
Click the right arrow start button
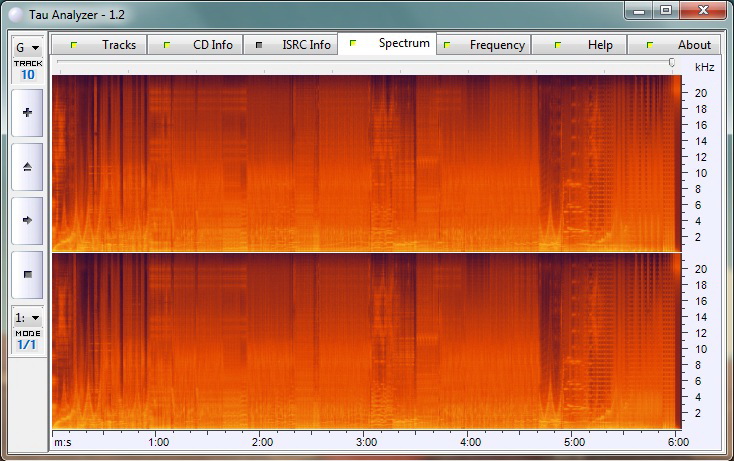[x=27, y=220]
